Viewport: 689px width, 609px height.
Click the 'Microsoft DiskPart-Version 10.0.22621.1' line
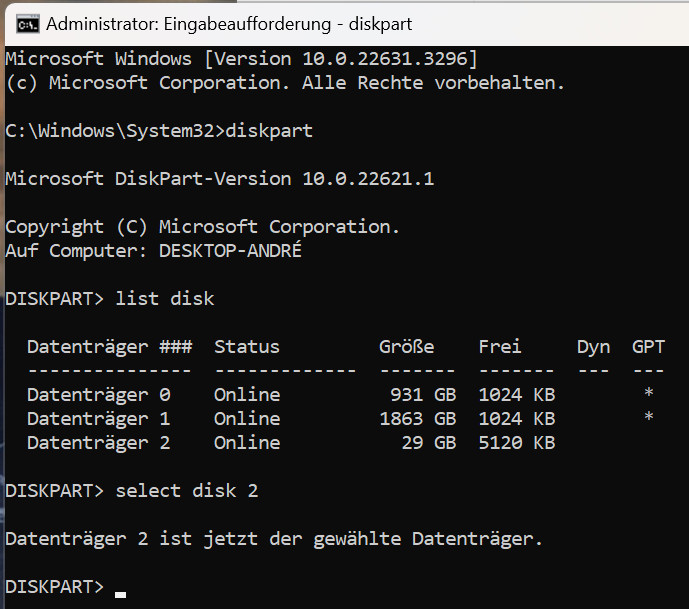(219, 179)
